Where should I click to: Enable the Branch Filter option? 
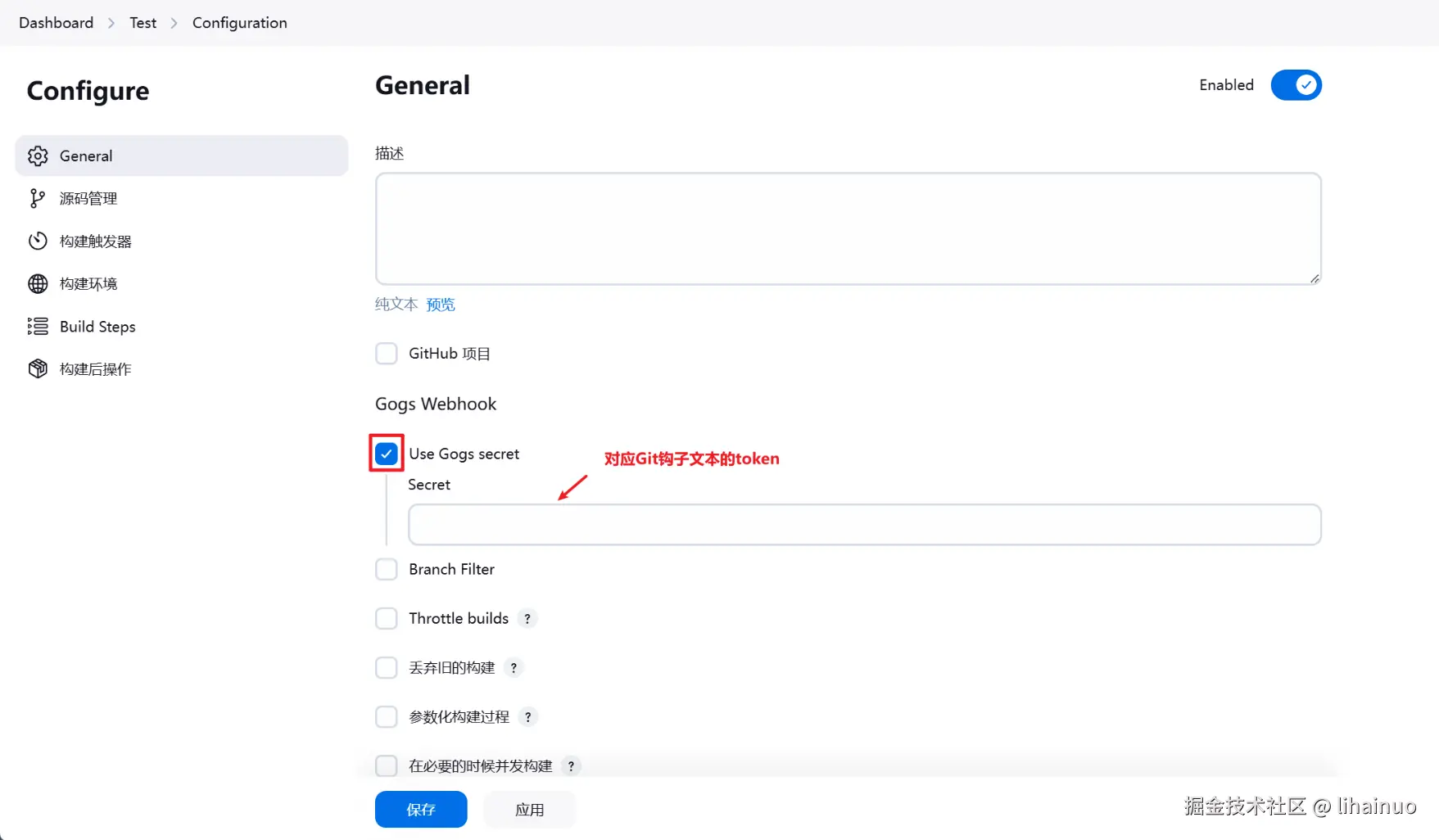pyautogui.click(x=386, y=569)
